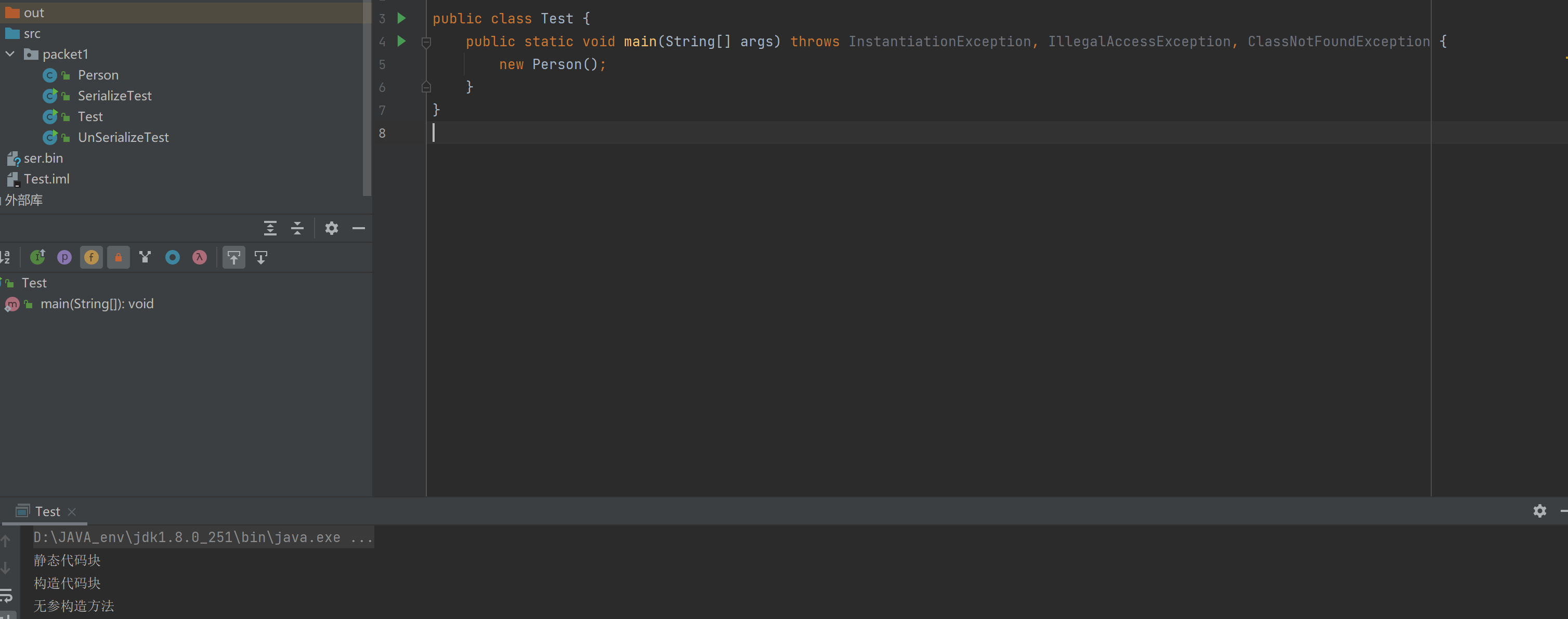Select the Test run tab
The height and width of the screenshot is (619, 1568).
pyautogui.click(x=47, y=511)
